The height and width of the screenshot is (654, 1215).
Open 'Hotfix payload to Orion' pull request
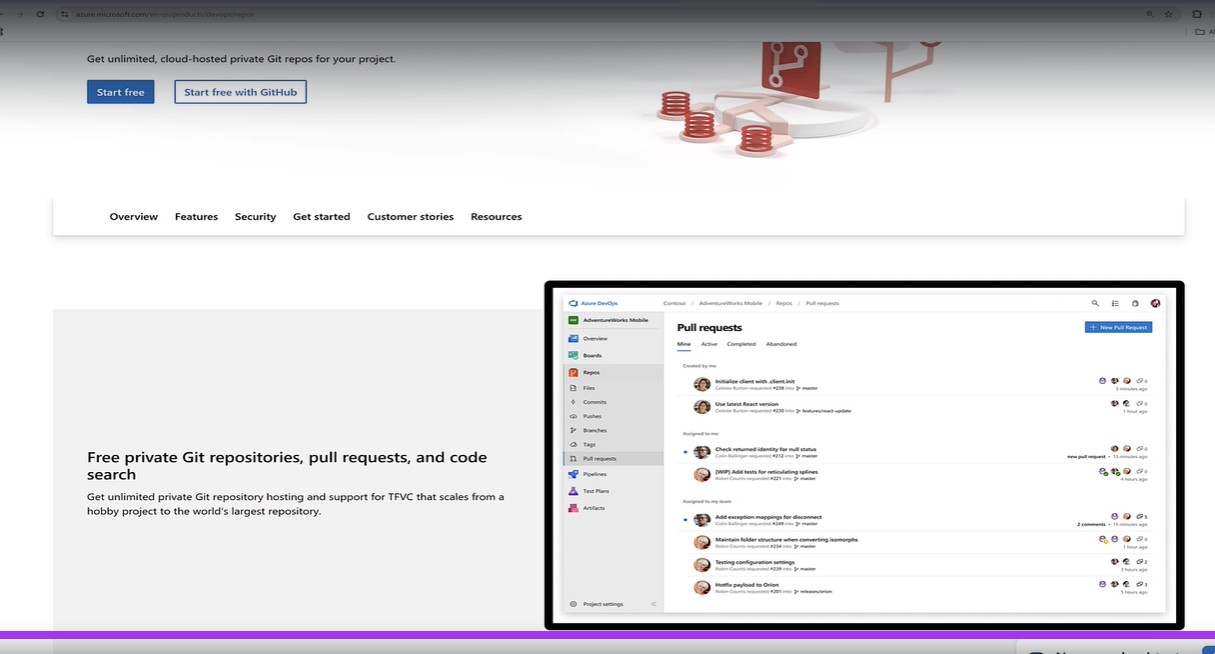[x=747, y=584]
